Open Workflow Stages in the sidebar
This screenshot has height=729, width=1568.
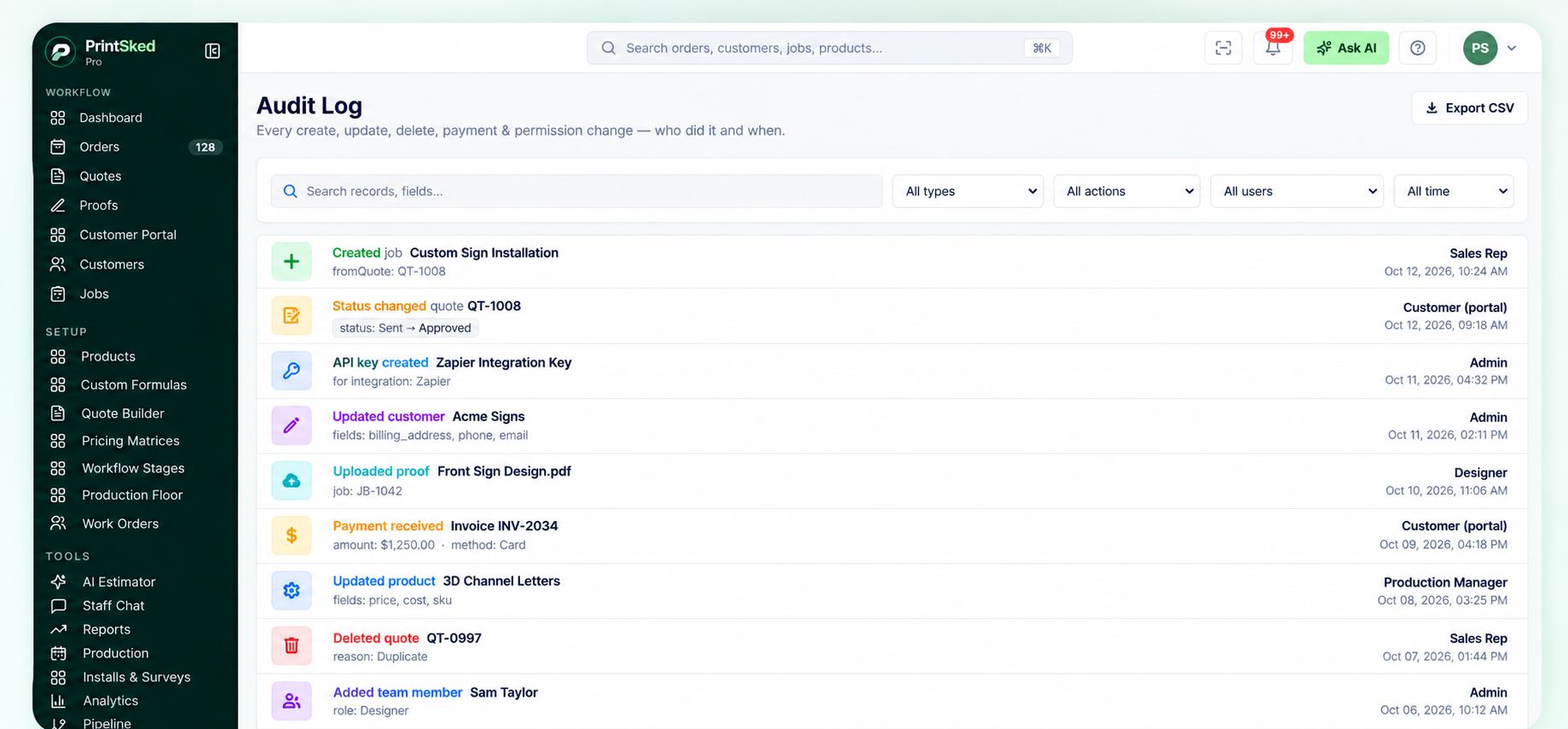click(135, 468)
